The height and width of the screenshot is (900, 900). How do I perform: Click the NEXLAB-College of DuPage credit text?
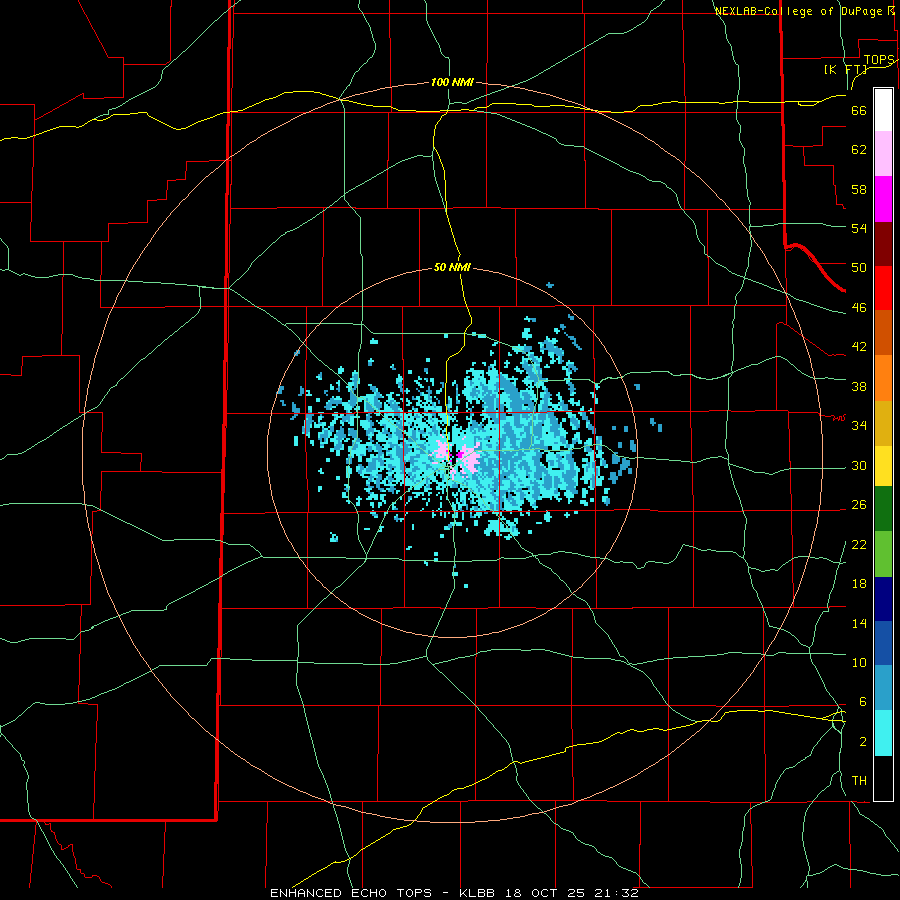[x=801, y=11]
